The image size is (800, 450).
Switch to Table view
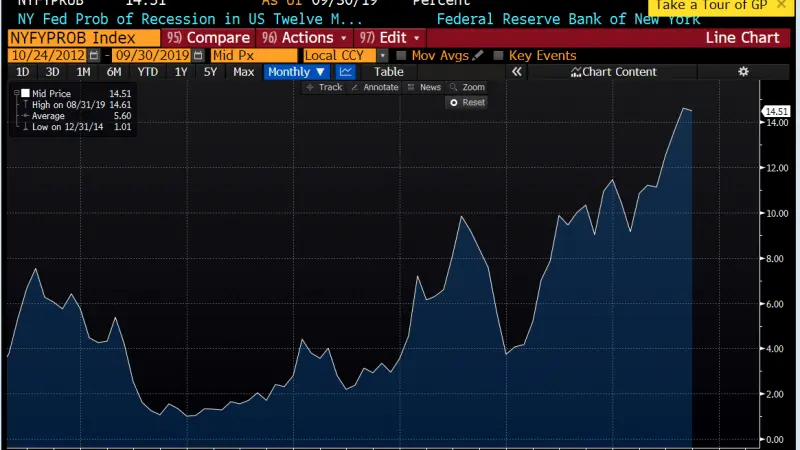pyautogui.click(x=389, y=72)
